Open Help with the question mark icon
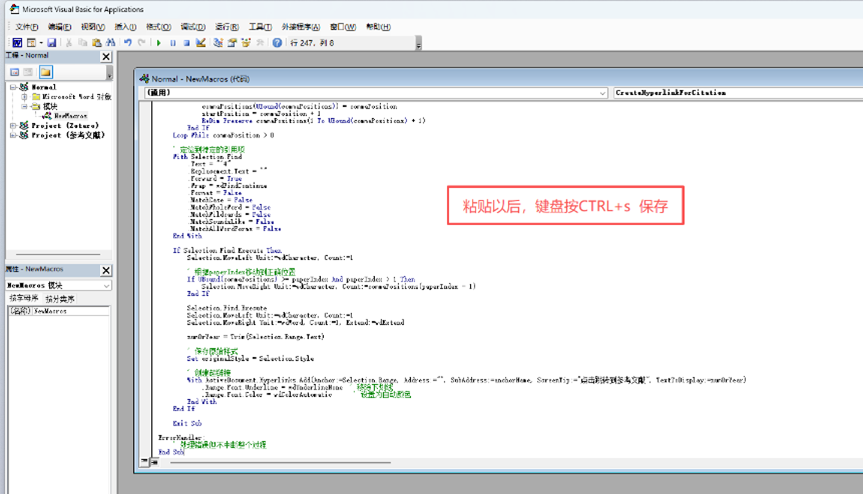 point(277,43)
